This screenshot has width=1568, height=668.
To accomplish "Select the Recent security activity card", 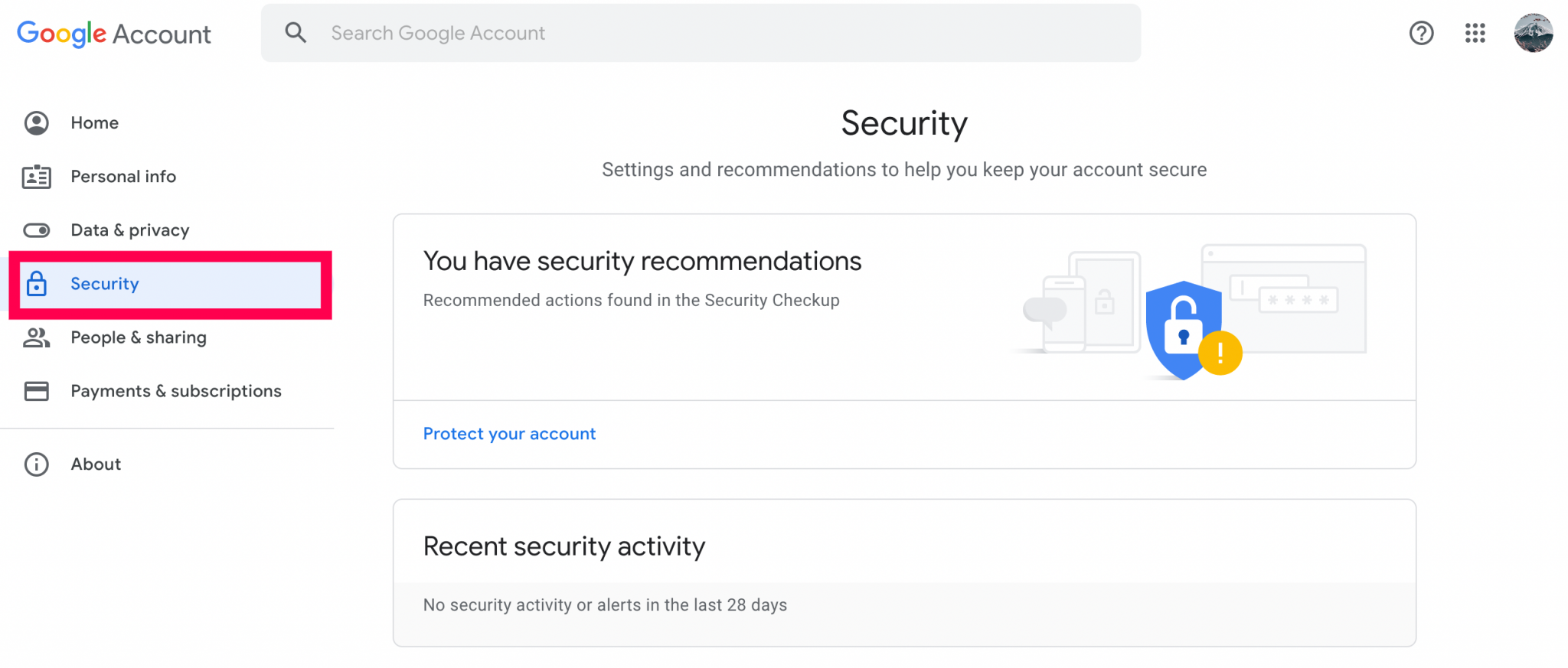I will [563, 546].
